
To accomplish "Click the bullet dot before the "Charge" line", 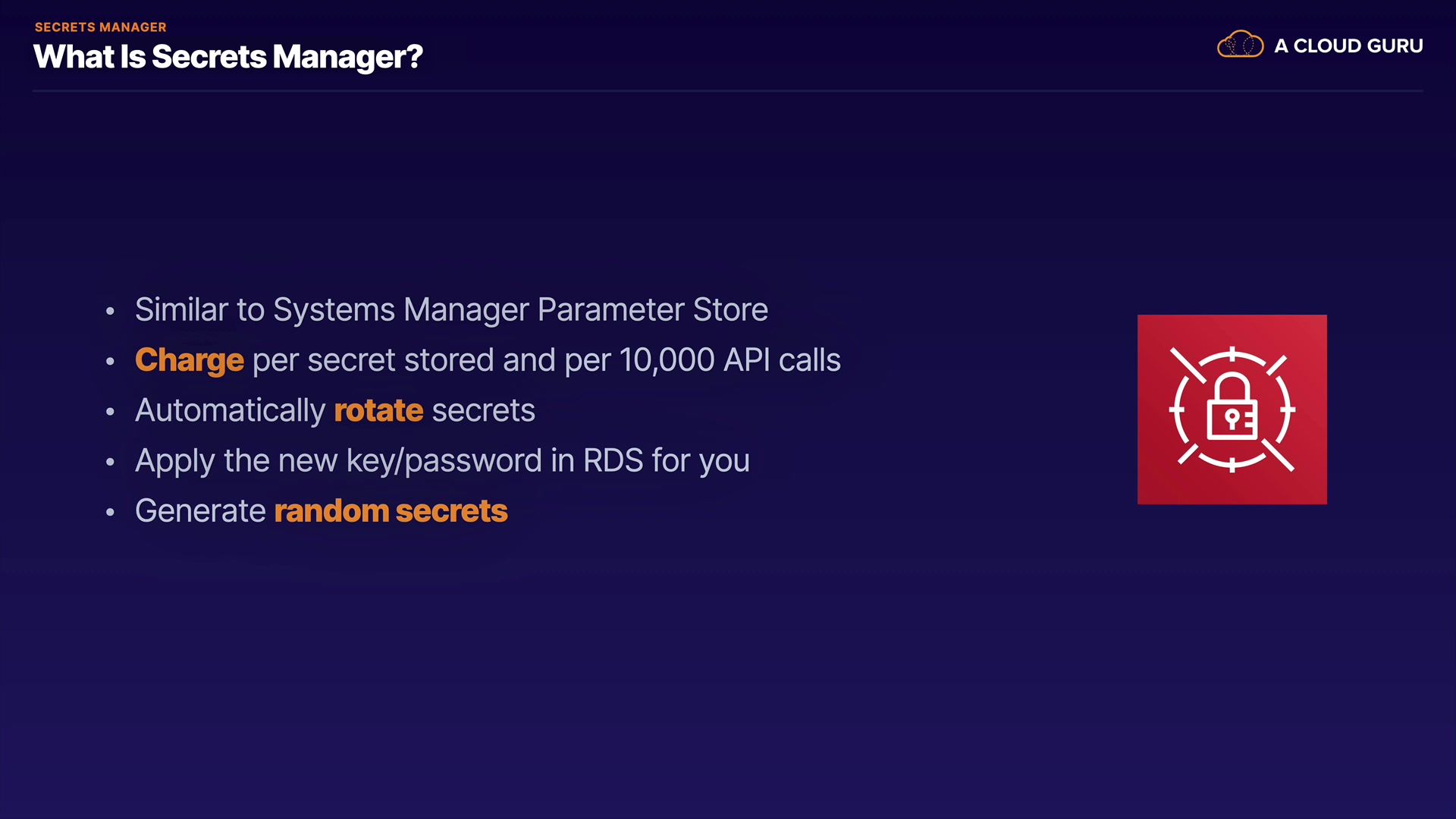I will 111,362.
